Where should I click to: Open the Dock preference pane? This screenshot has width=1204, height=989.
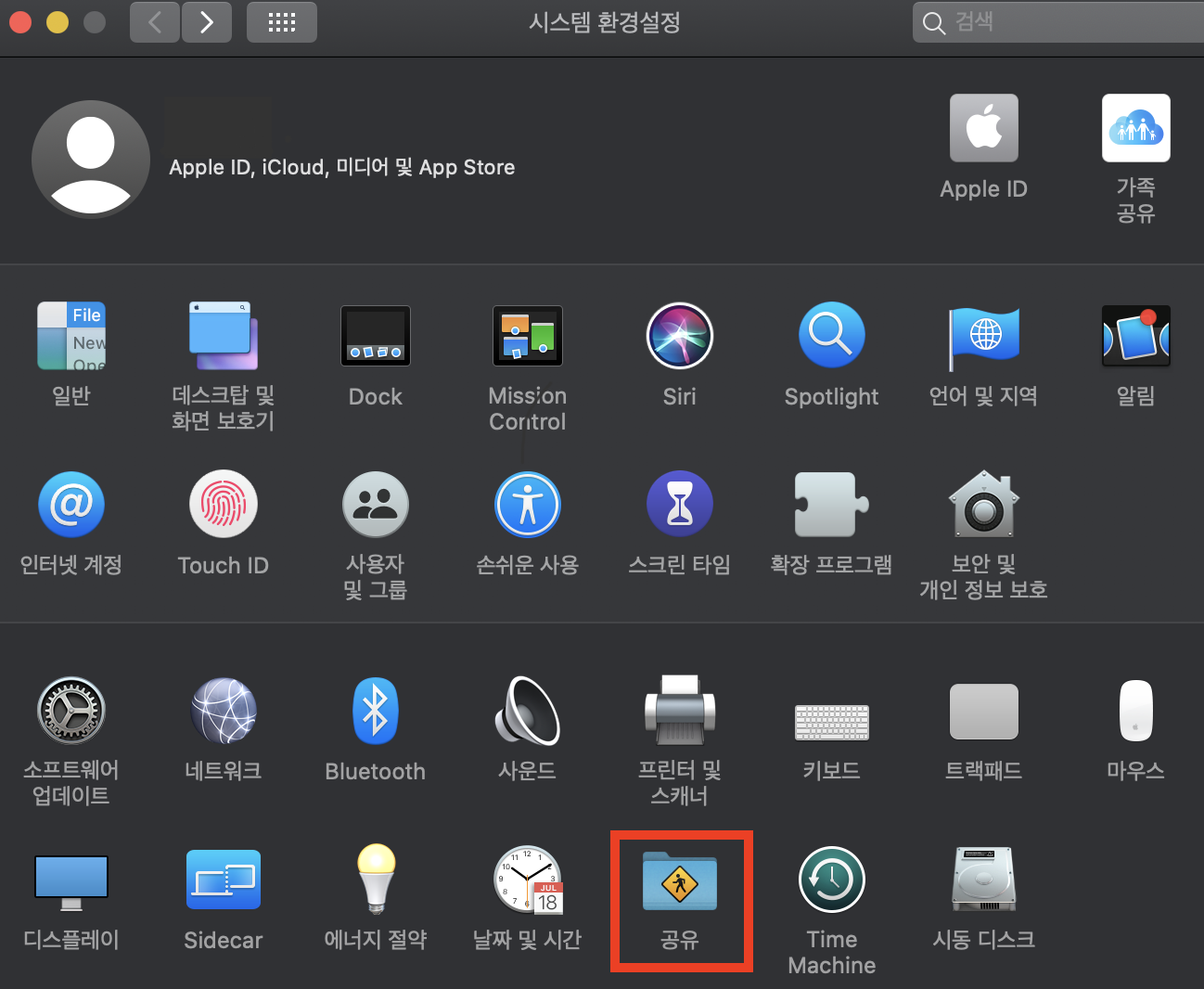click(x=376, y=336)
